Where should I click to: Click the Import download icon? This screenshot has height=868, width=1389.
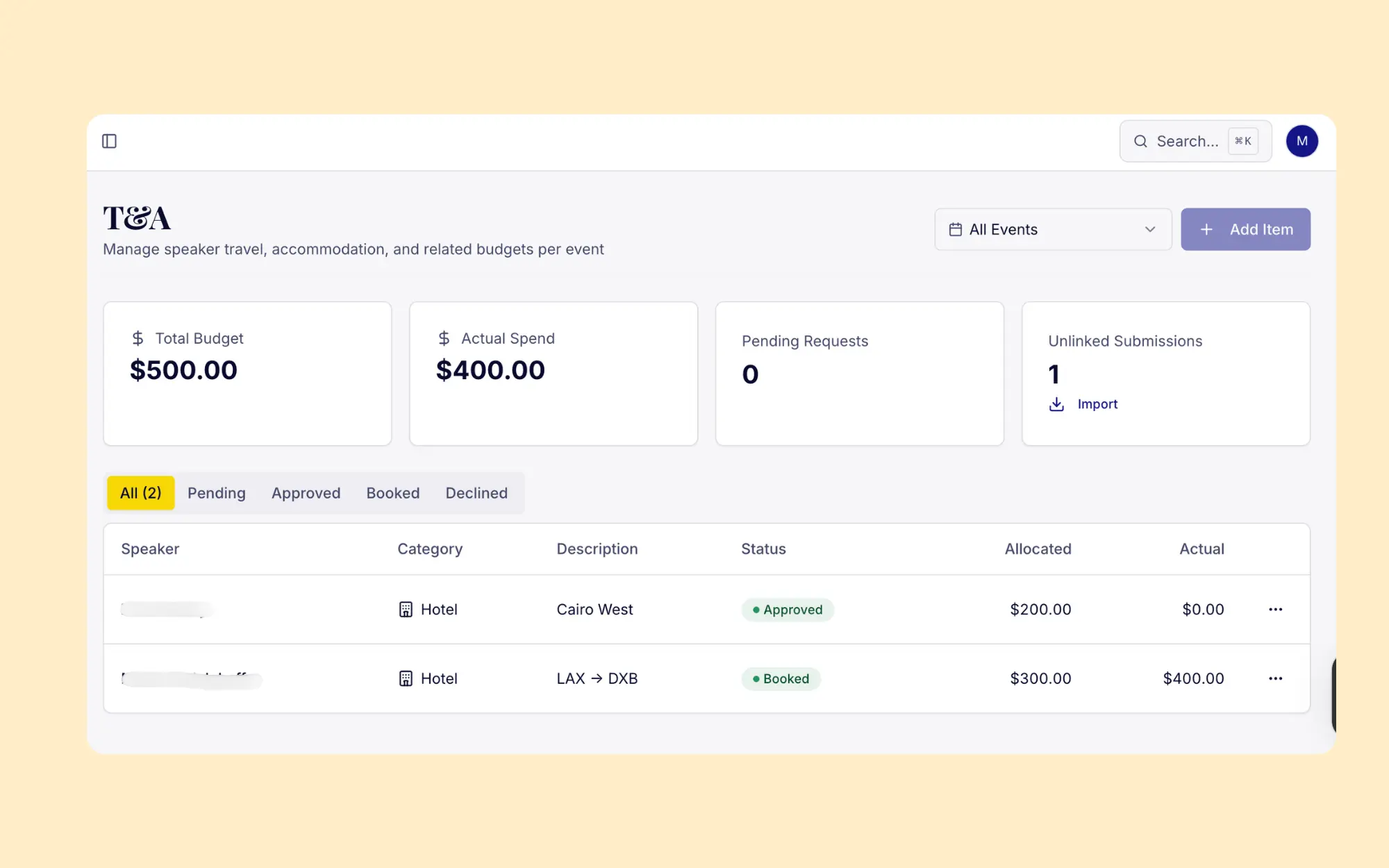tap(1056, 404)
